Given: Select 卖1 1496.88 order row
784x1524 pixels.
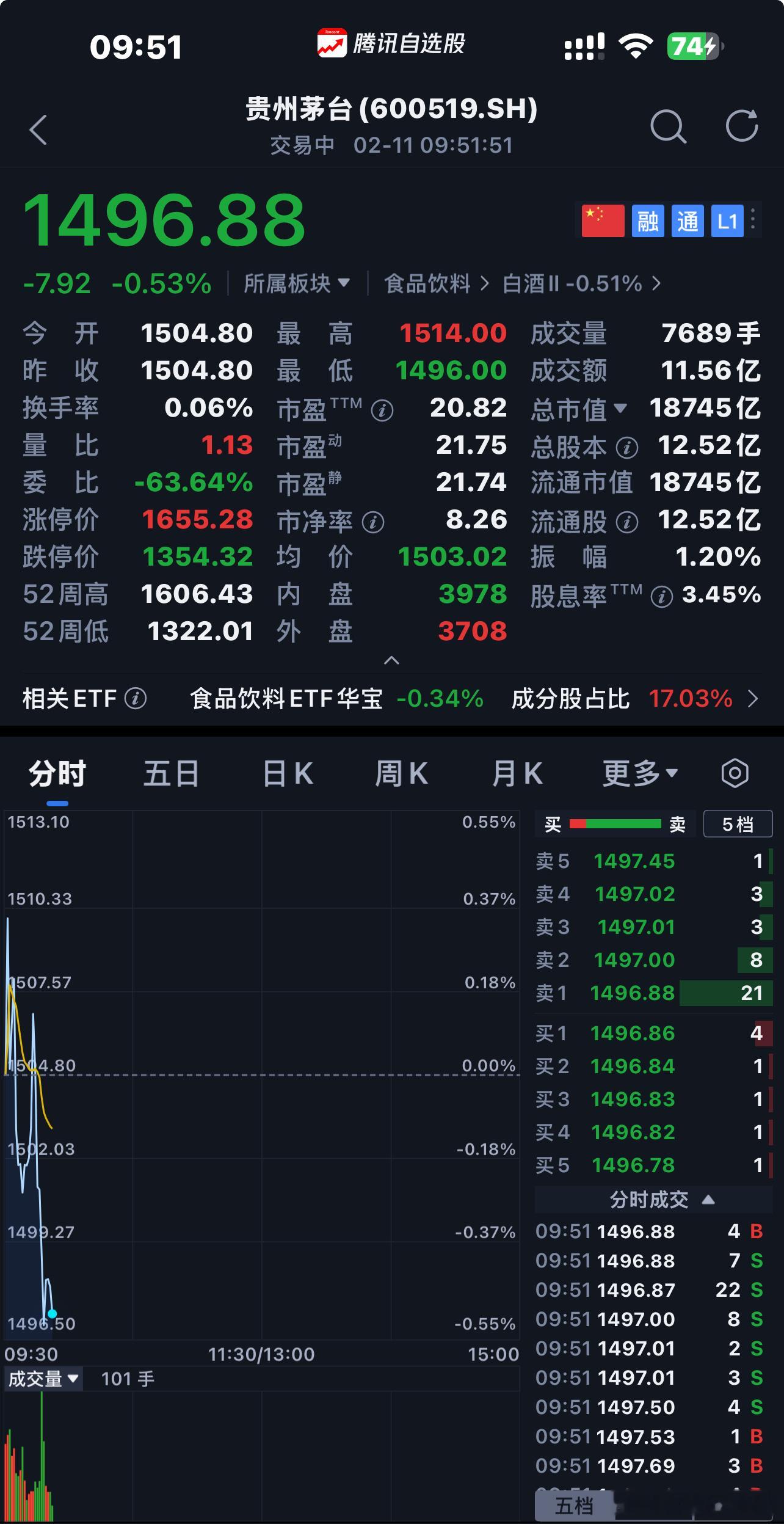Looking at the screenshot, I should (x=653, y=993).
